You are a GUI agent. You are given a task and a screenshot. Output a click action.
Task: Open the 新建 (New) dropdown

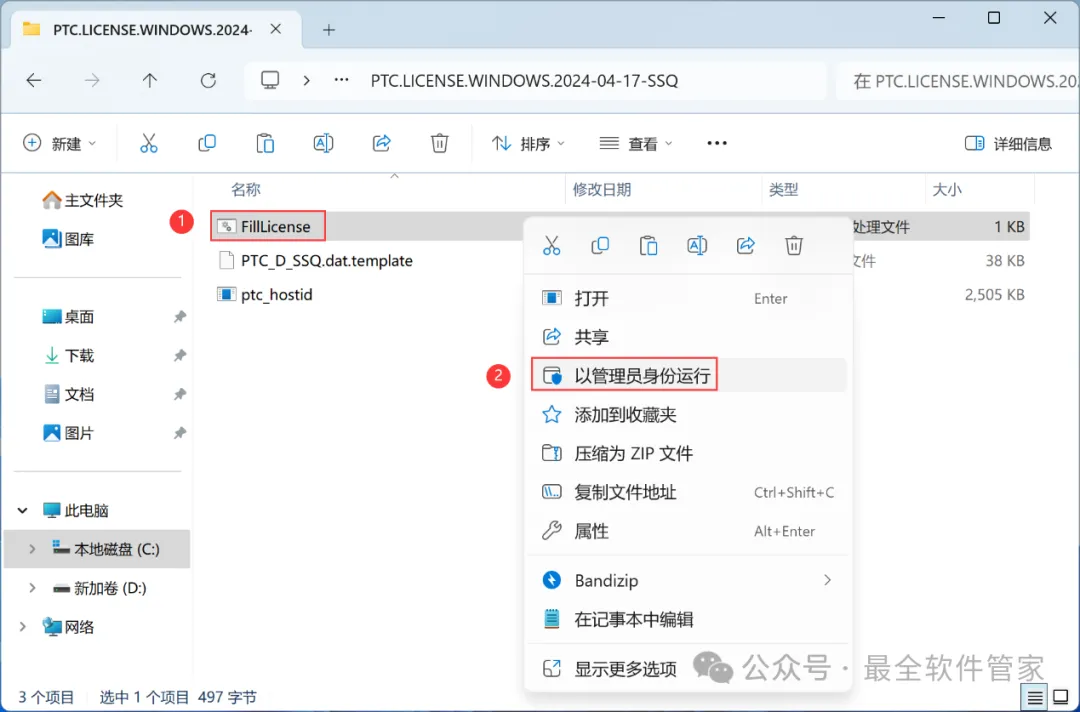tap(60, 143)
